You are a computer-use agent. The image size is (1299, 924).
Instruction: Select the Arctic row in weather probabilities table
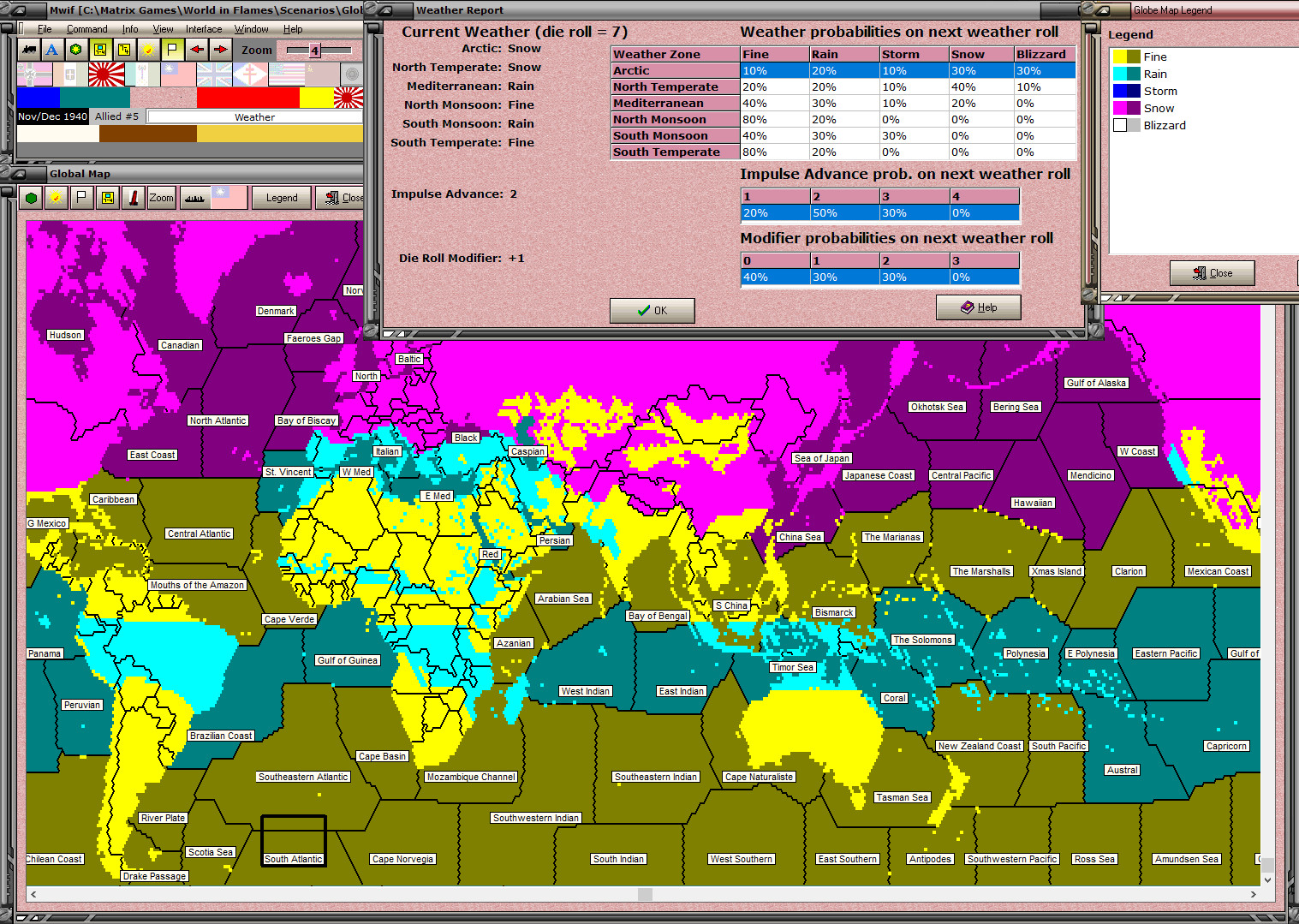[843, 71]
